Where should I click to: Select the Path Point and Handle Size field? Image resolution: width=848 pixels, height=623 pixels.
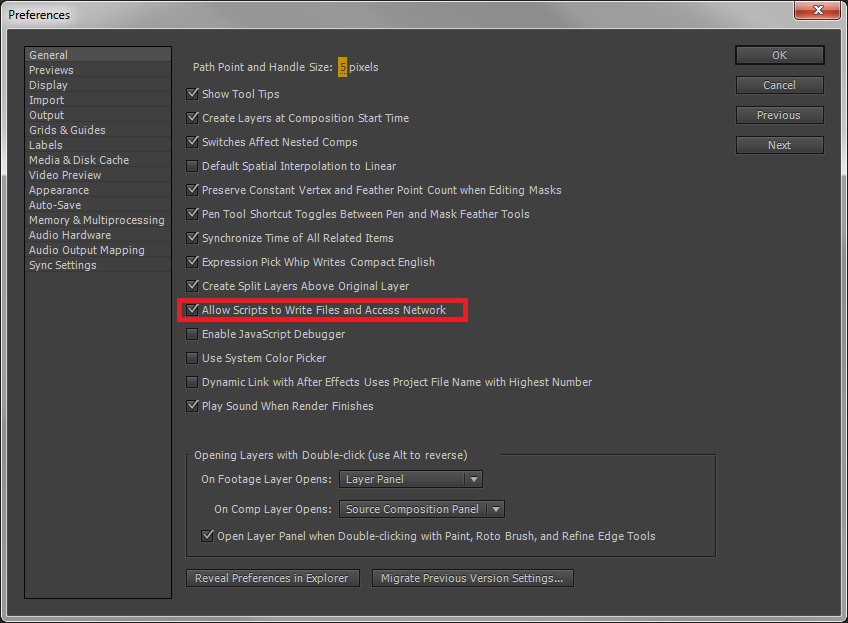tap(343, 67)
